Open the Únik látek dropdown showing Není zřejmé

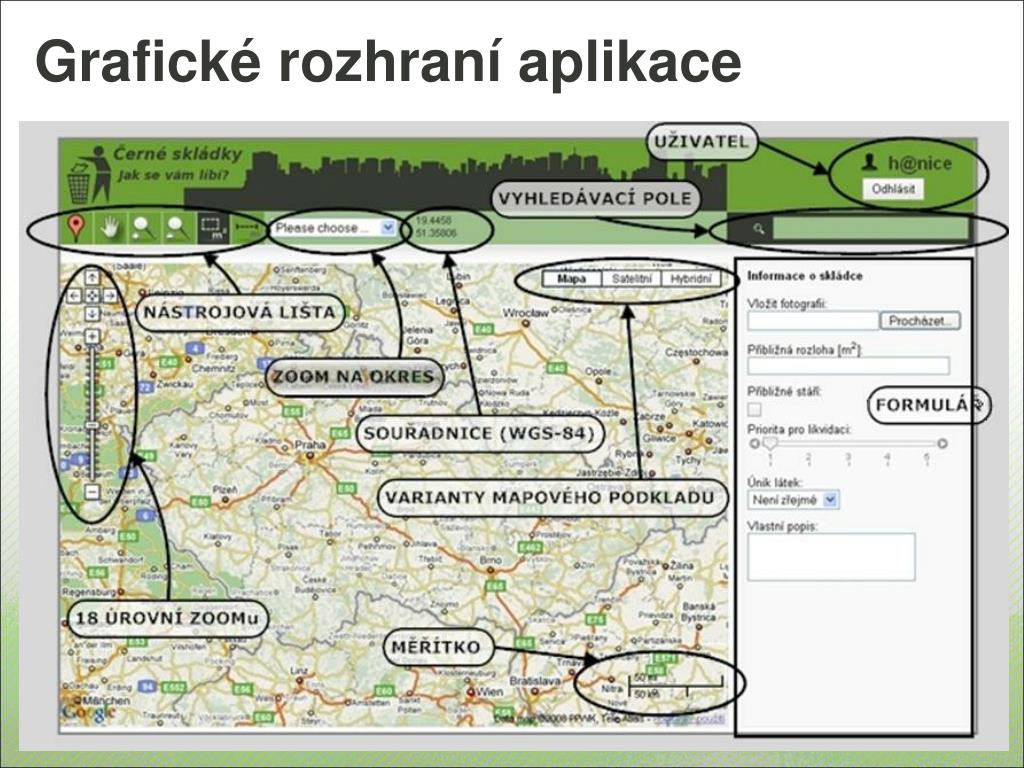[x=793, y=500]
